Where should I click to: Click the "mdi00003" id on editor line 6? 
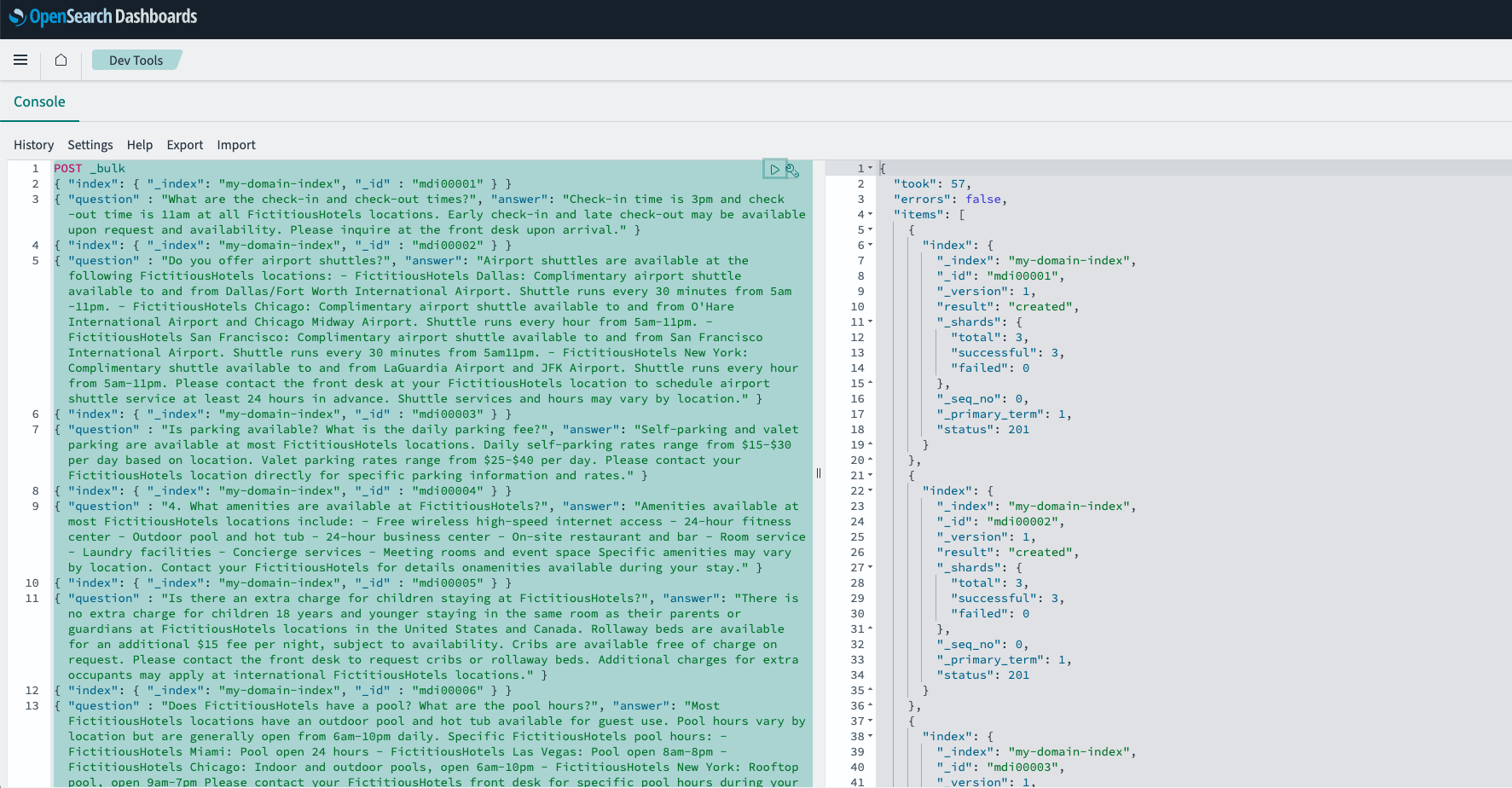click(448, 414)
